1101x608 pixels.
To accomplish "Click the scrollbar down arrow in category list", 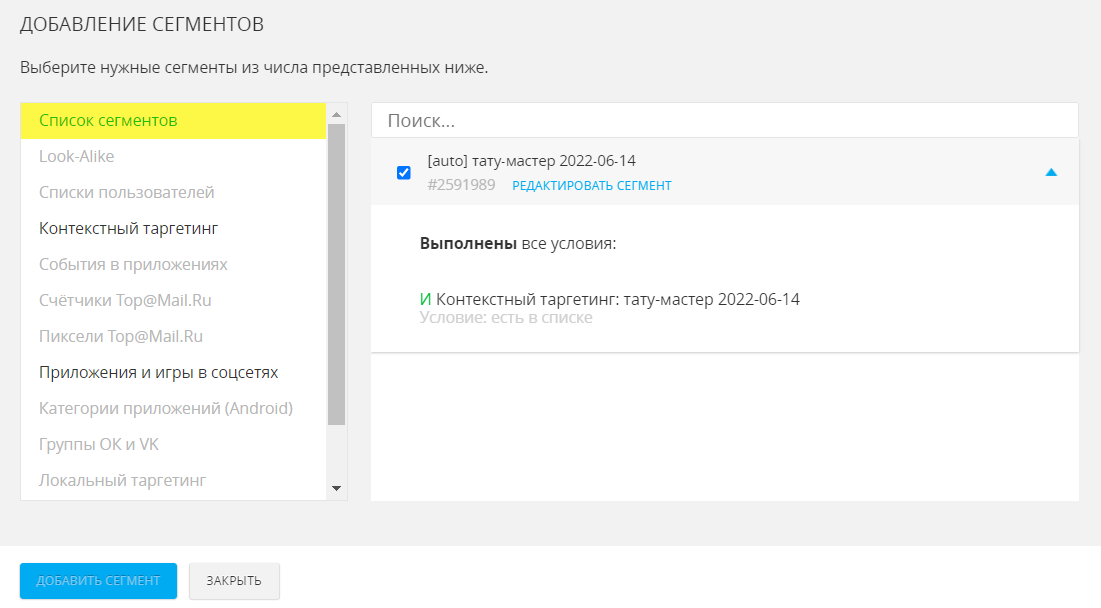I will [x=337, y=489].
